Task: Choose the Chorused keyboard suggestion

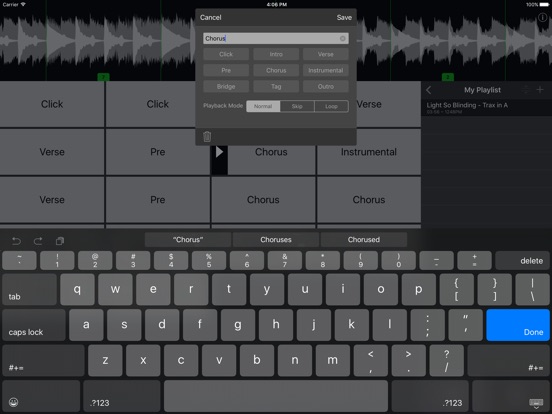Action: coord(364,240)
